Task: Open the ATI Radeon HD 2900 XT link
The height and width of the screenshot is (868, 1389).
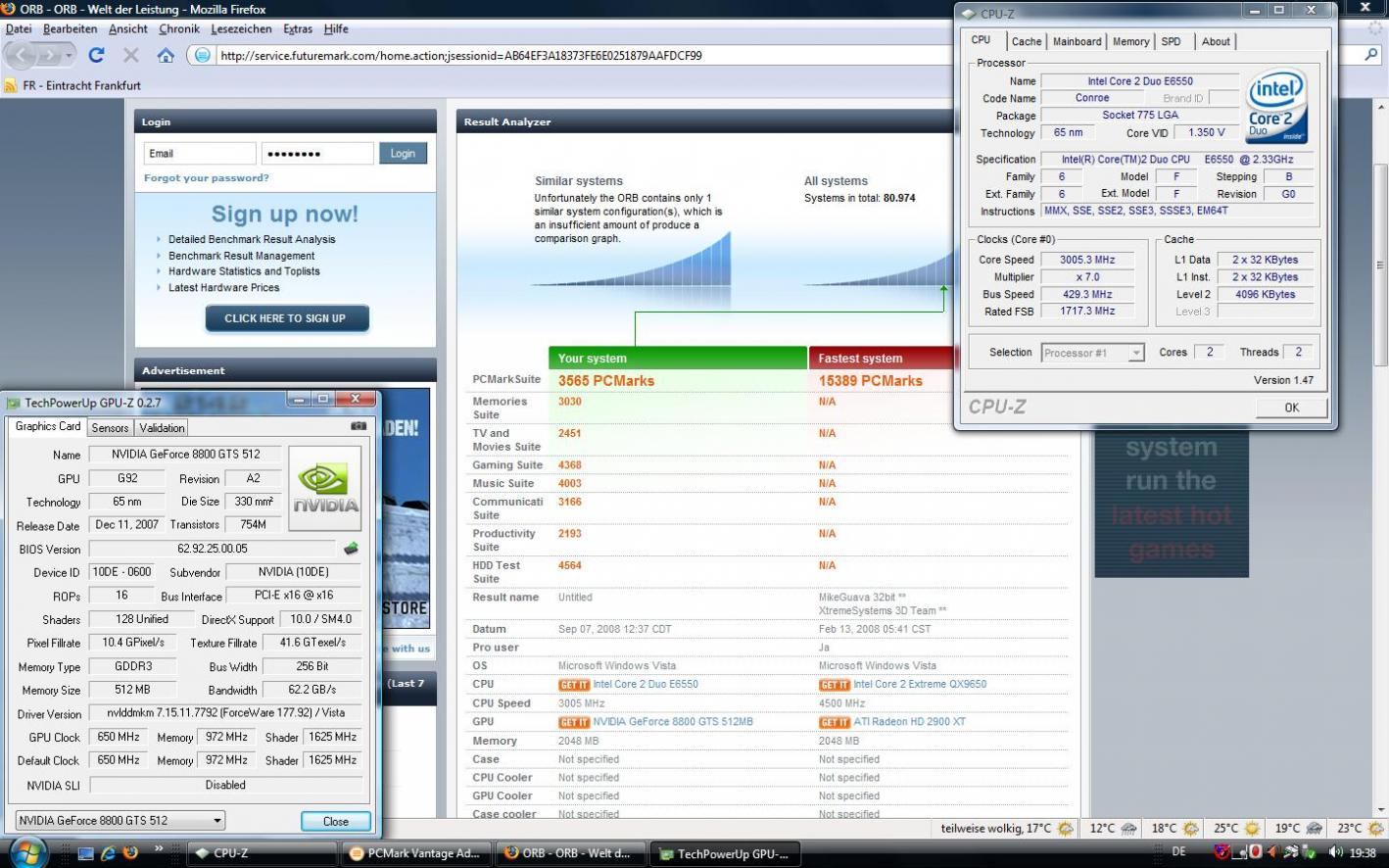Action: 909,722
